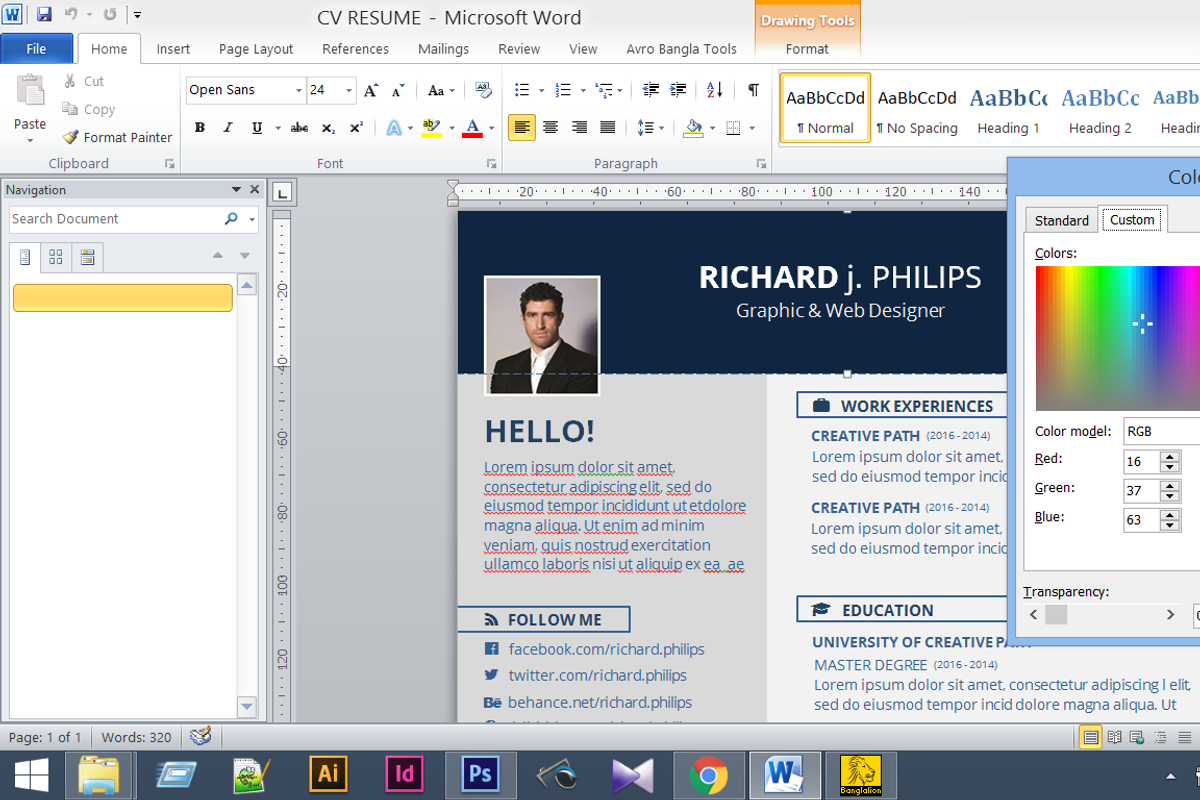This screenshot has width=1200, height=800.
Task: Switch to Avro Bangla Tools tab
Action: click(681, 48)
